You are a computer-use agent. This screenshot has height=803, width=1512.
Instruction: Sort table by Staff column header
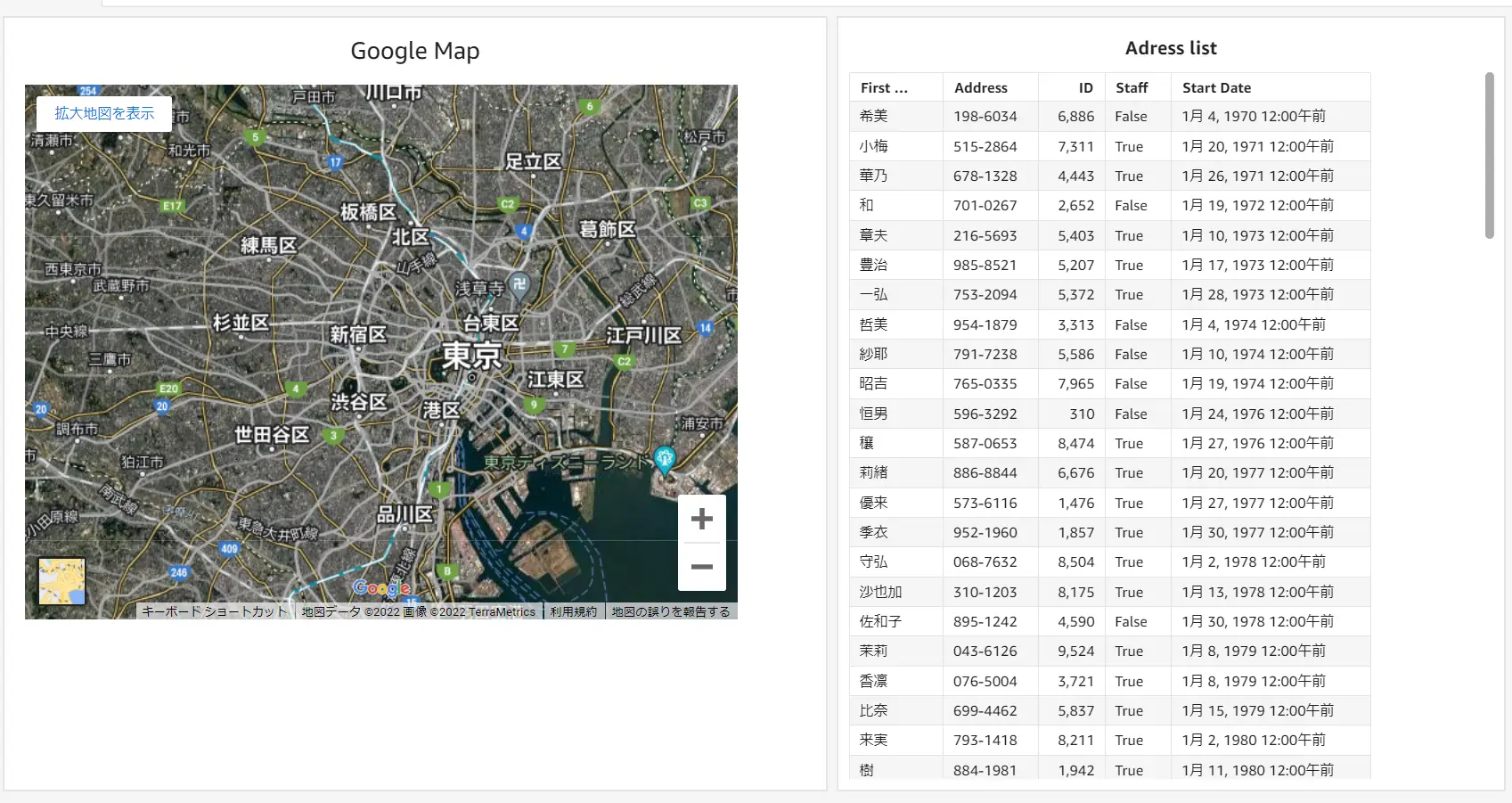(x=1138, y=87)
